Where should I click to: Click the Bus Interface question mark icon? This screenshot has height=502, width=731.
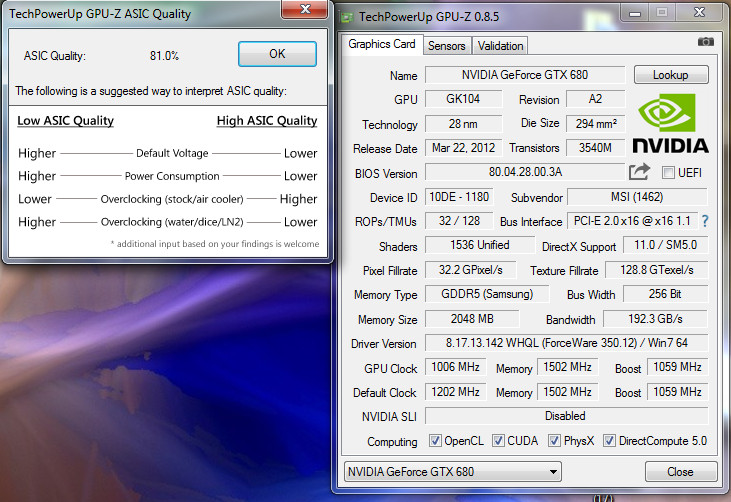tap(704, 221)
